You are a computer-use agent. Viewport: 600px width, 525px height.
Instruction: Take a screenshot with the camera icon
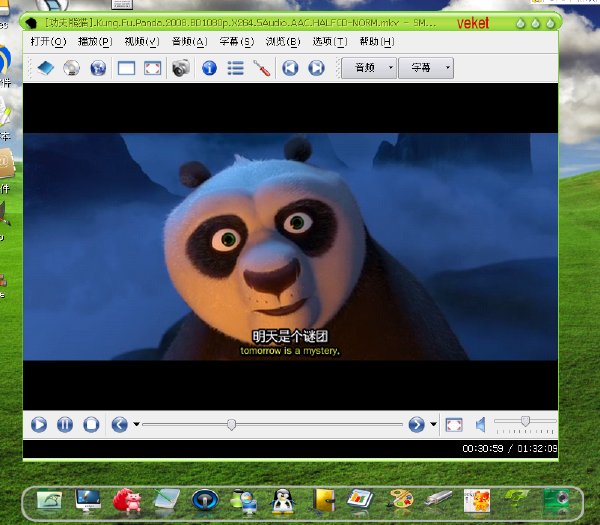[x=181, y=68]
